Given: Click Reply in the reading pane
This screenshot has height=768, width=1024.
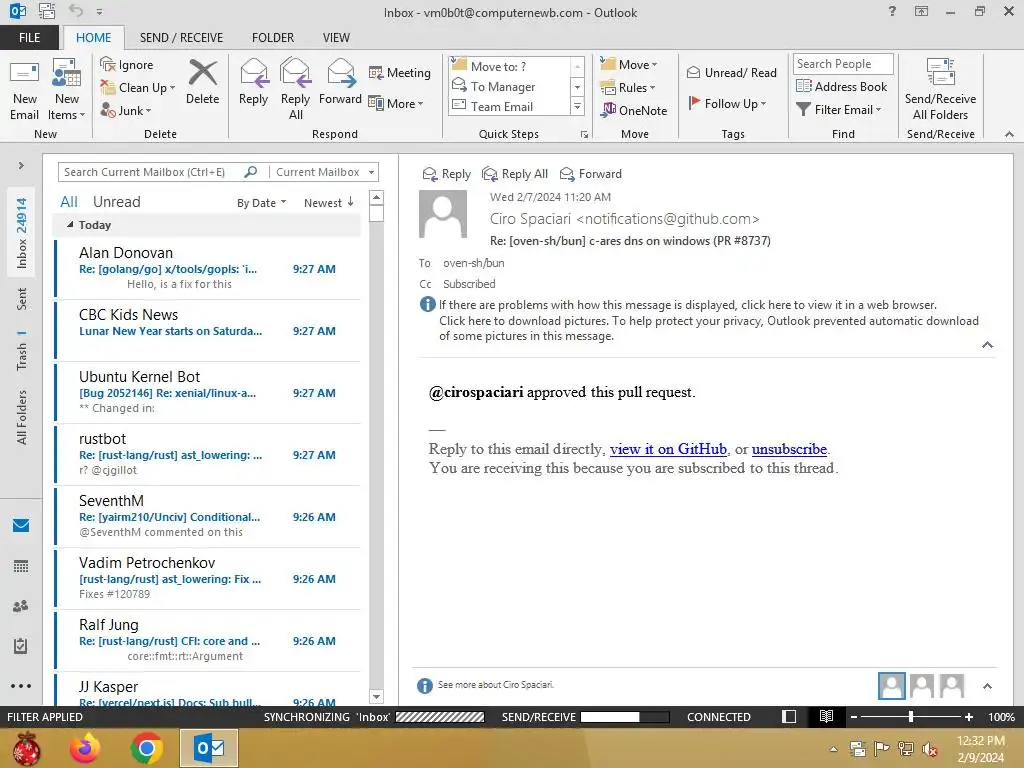Looking at the screenshot, I should (447, 174).
